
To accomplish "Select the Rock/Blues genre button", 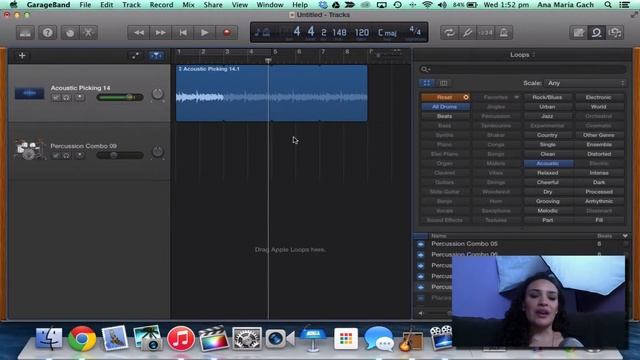I will pyautogui.click(x=547, y=98).
